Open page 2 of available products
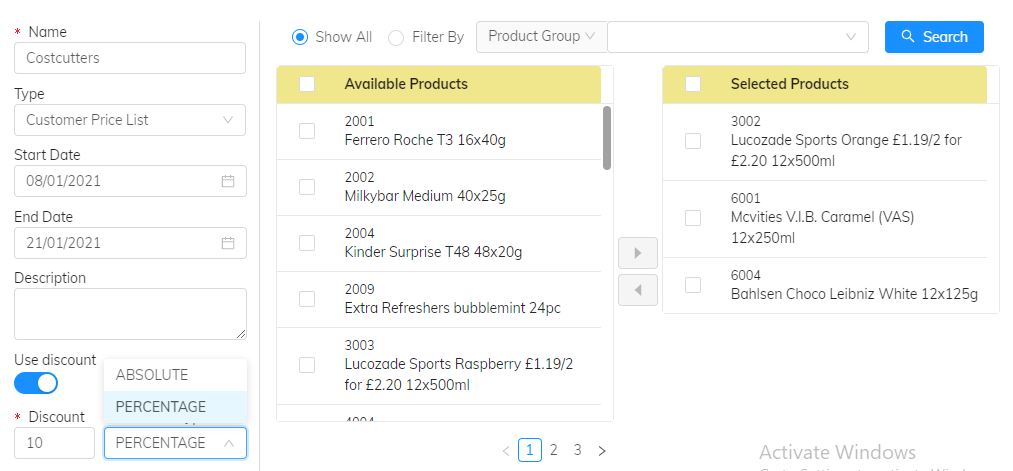 553,450
